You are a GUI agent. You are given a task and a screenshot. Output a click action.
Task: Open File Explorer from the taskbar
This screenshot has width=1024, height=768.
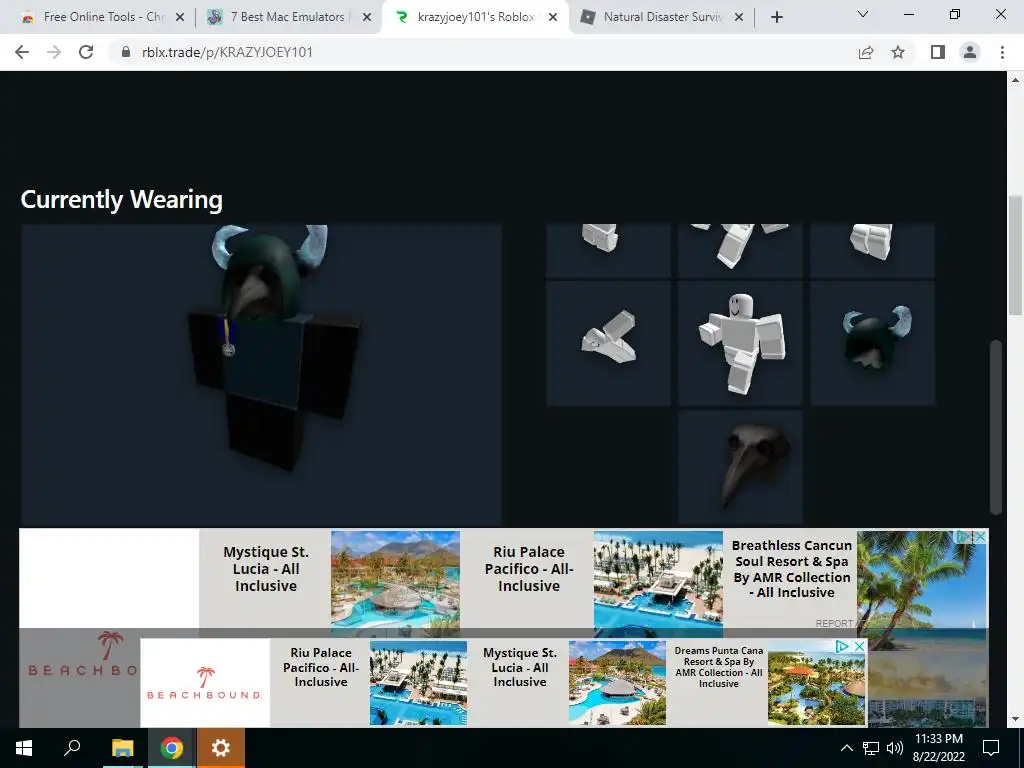tap(122, 748)
